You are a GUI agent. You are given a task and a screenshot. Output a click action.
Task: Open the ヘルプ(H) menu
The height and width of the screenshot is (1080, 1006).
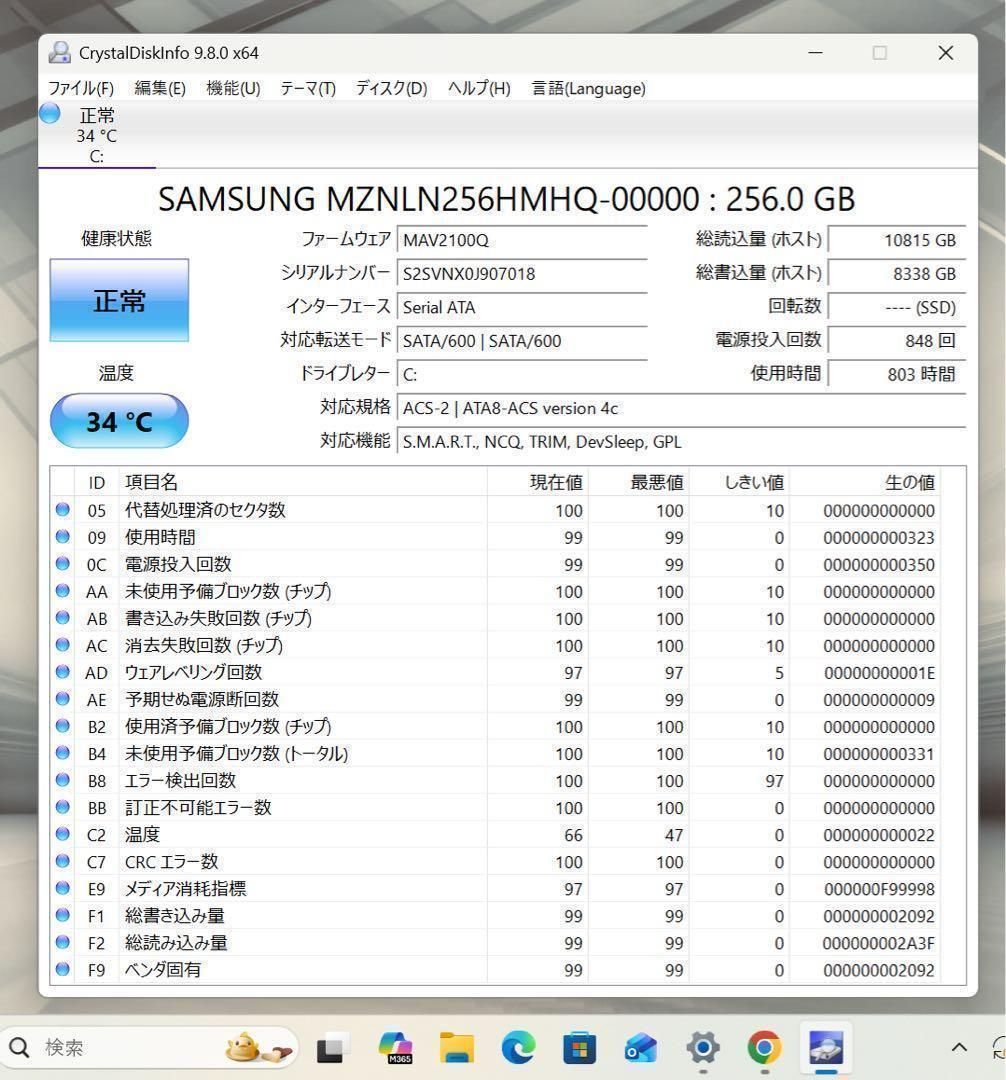pyautogui.click(x=479, y=88)
